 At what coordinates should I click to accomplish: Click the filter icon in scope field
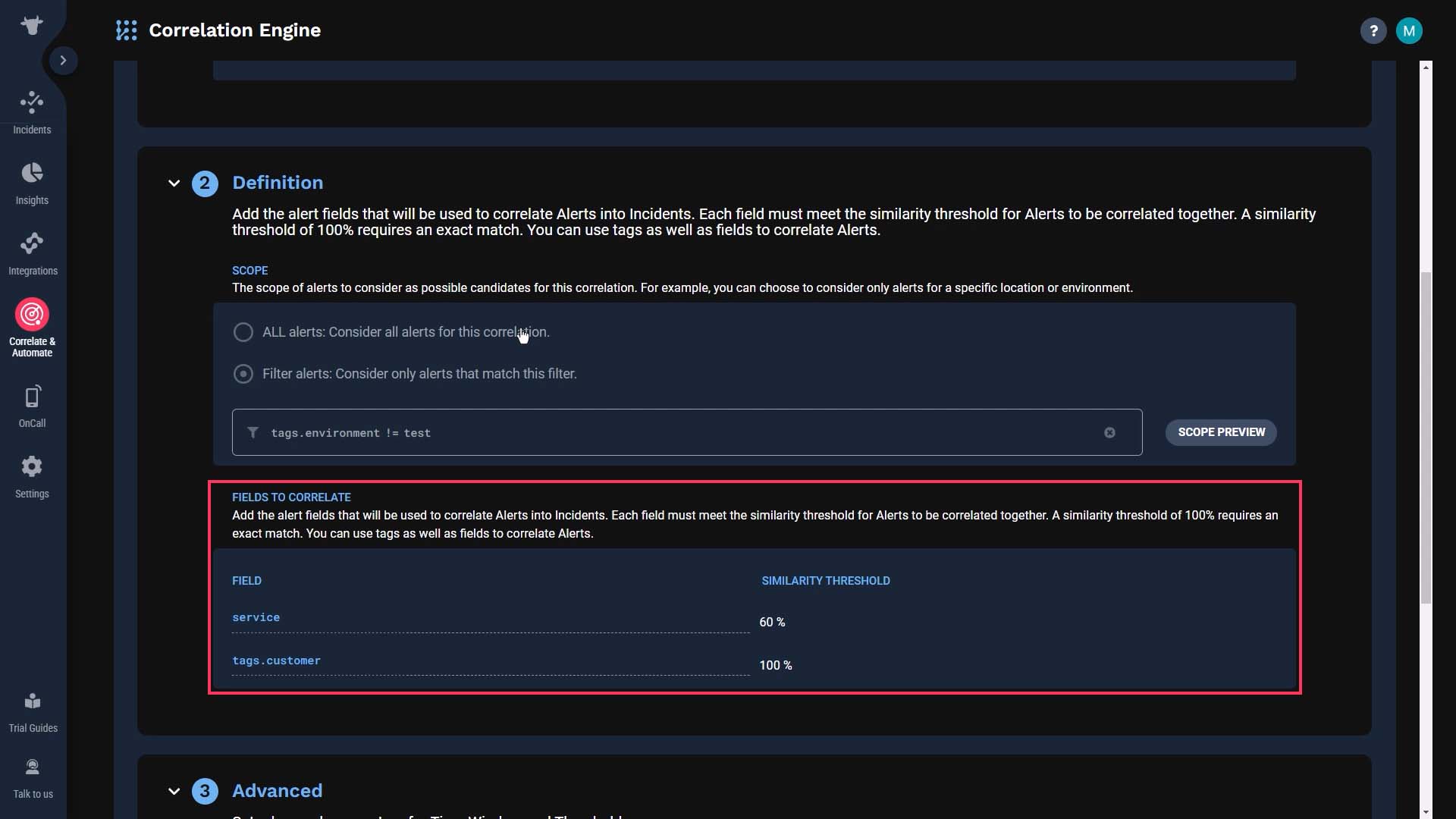[x=252, y=432]
